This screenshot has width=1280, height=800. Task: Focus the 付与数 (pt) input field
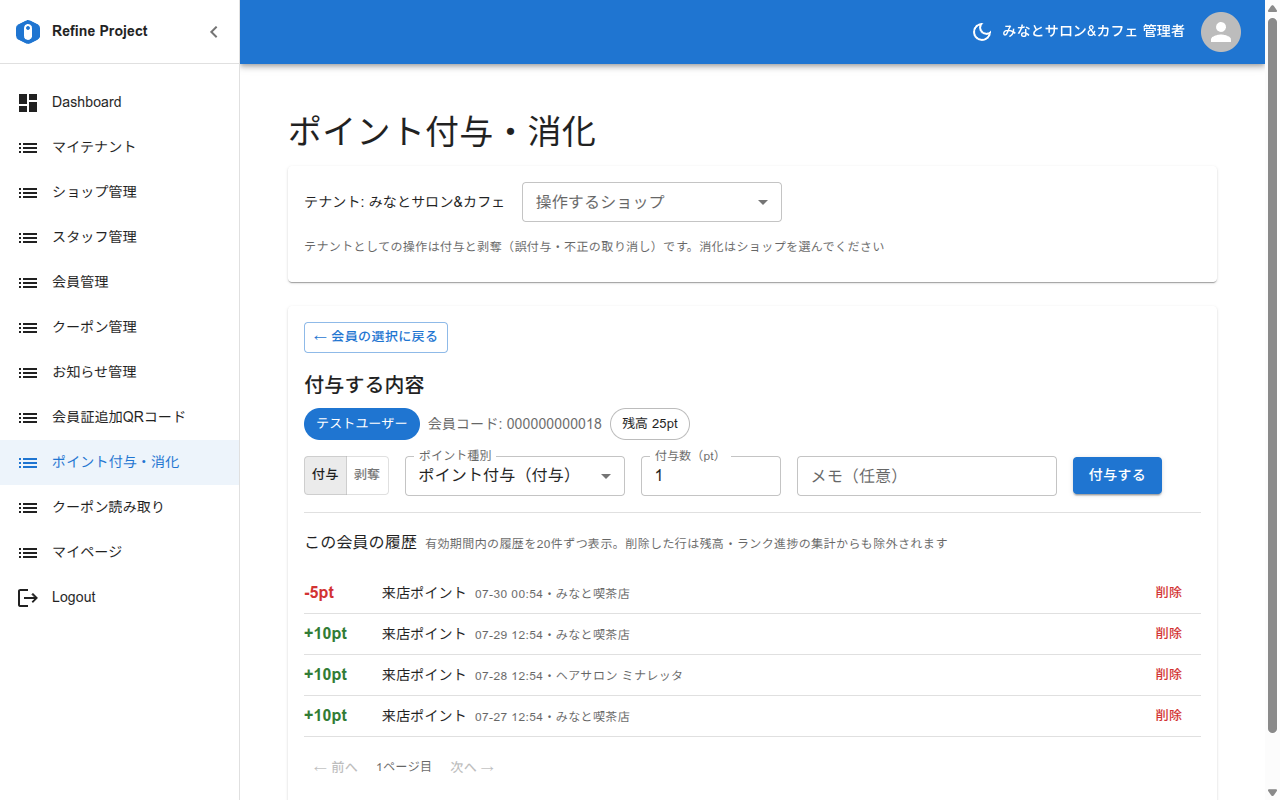(x=711, y=476)
